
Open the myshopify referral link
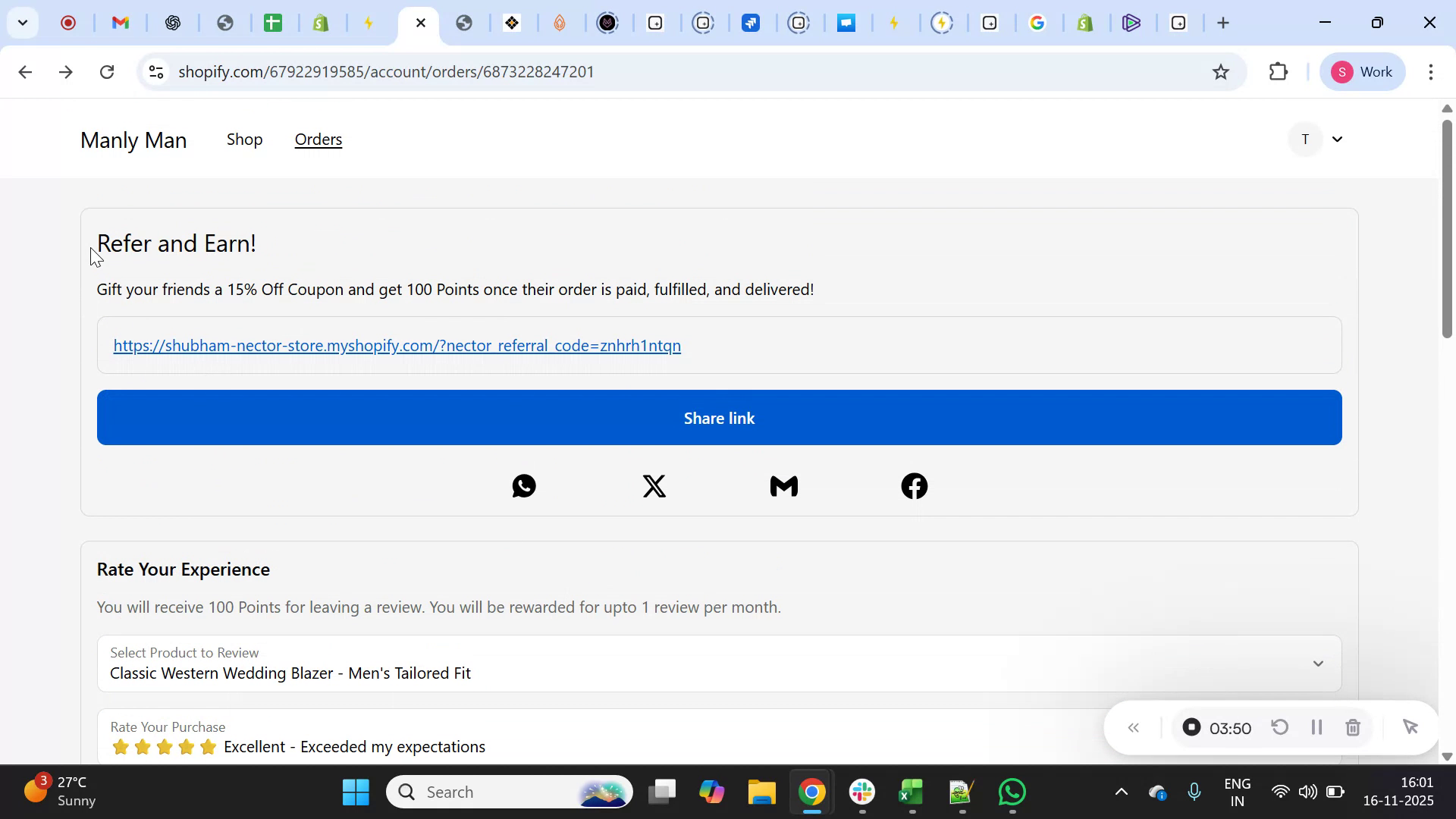(x=397, y=345)
